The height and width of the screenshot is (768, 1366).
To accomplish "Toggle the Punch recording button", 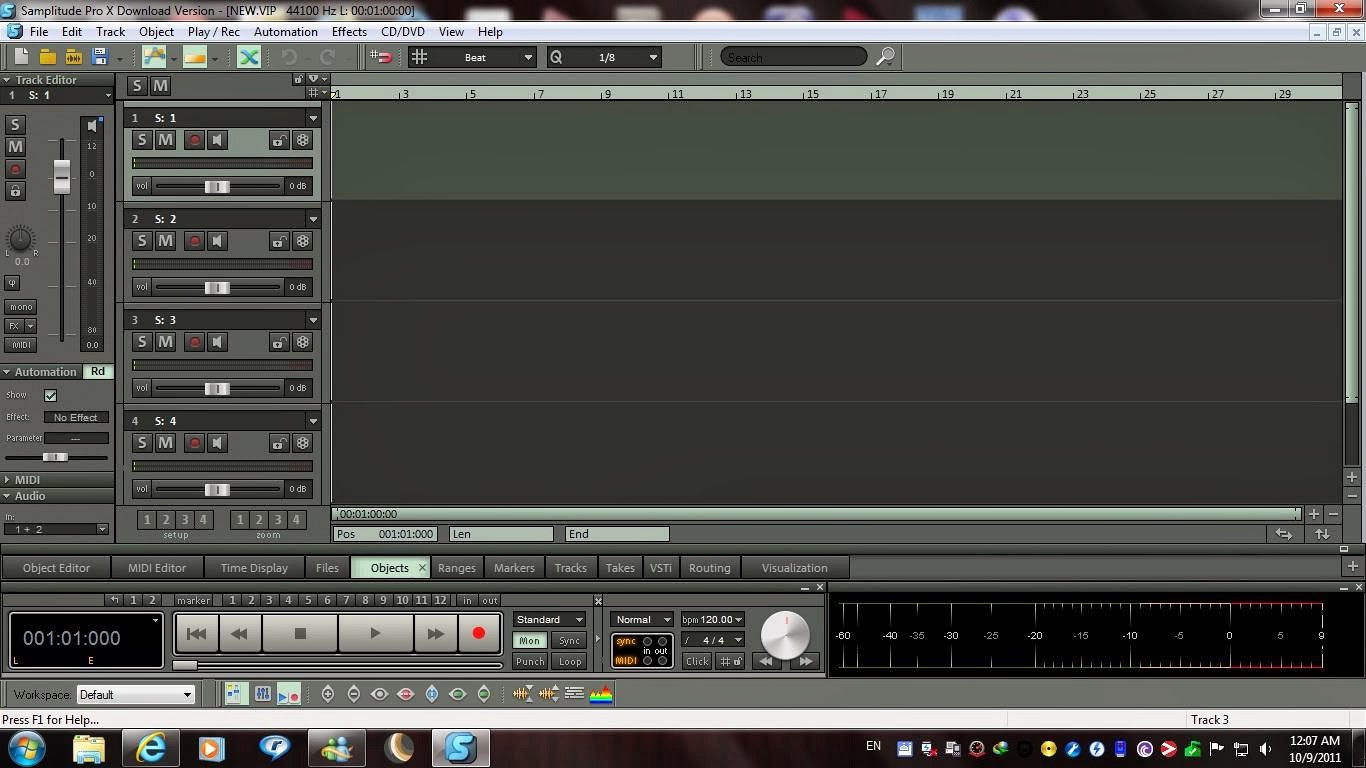I will (530, 661).
